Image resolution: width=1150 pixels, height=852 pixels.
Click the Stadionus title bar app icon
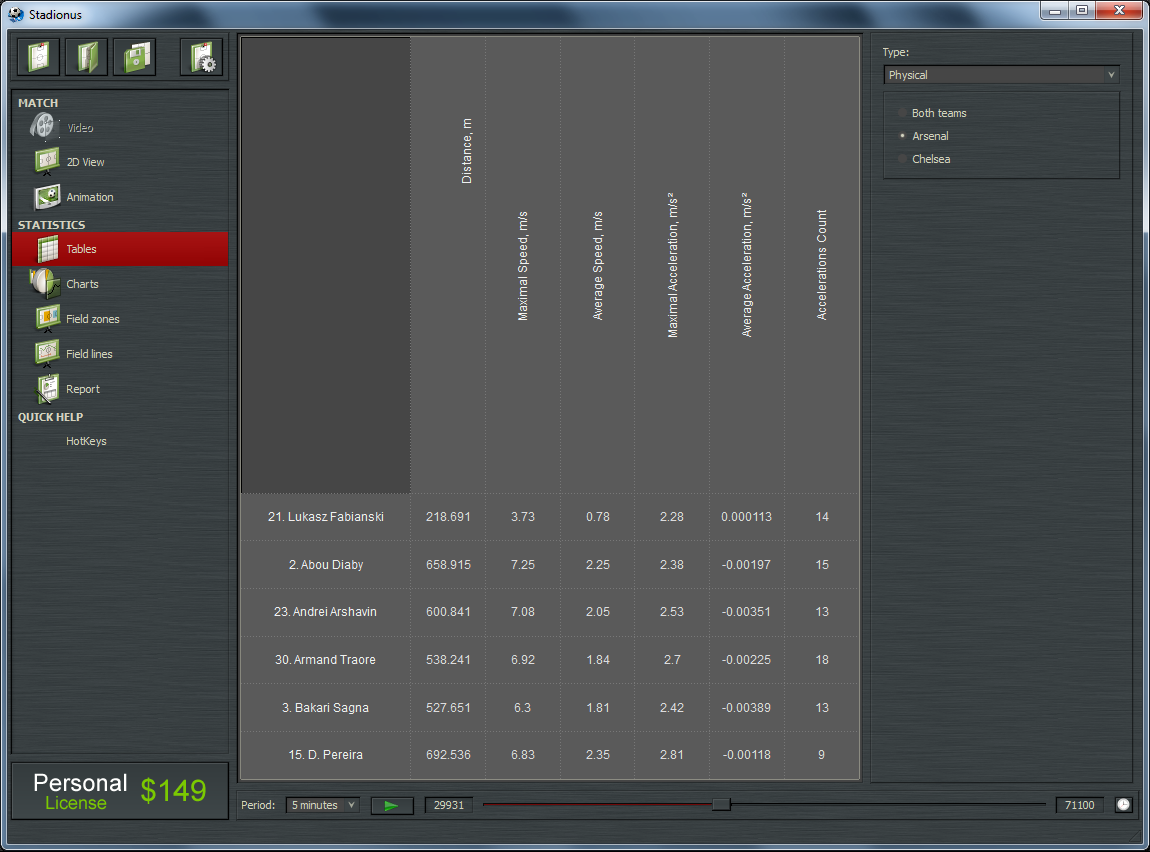[15, 14]
